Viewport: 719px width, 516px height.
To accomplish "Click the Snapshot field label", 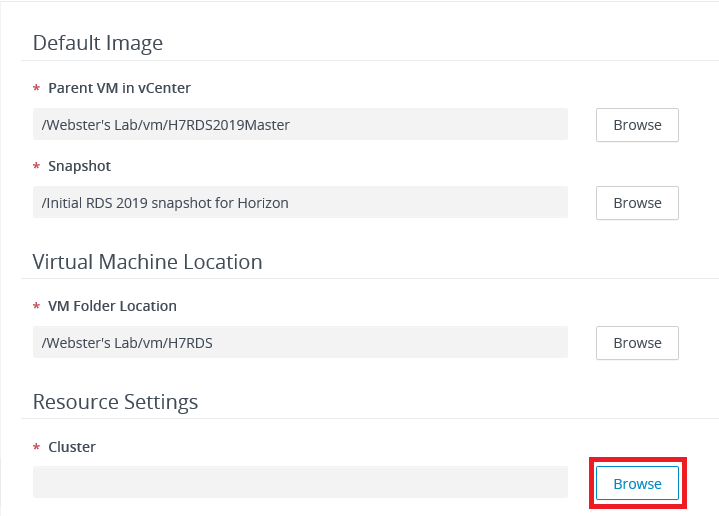I will [x=79, y=166].
